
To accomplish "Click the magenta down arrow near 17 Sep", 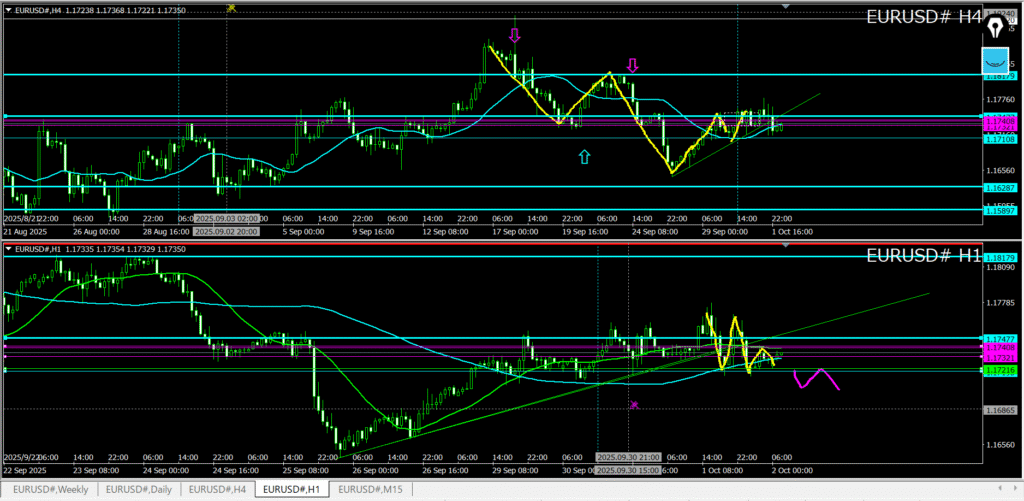I will (x=514, y=36).
